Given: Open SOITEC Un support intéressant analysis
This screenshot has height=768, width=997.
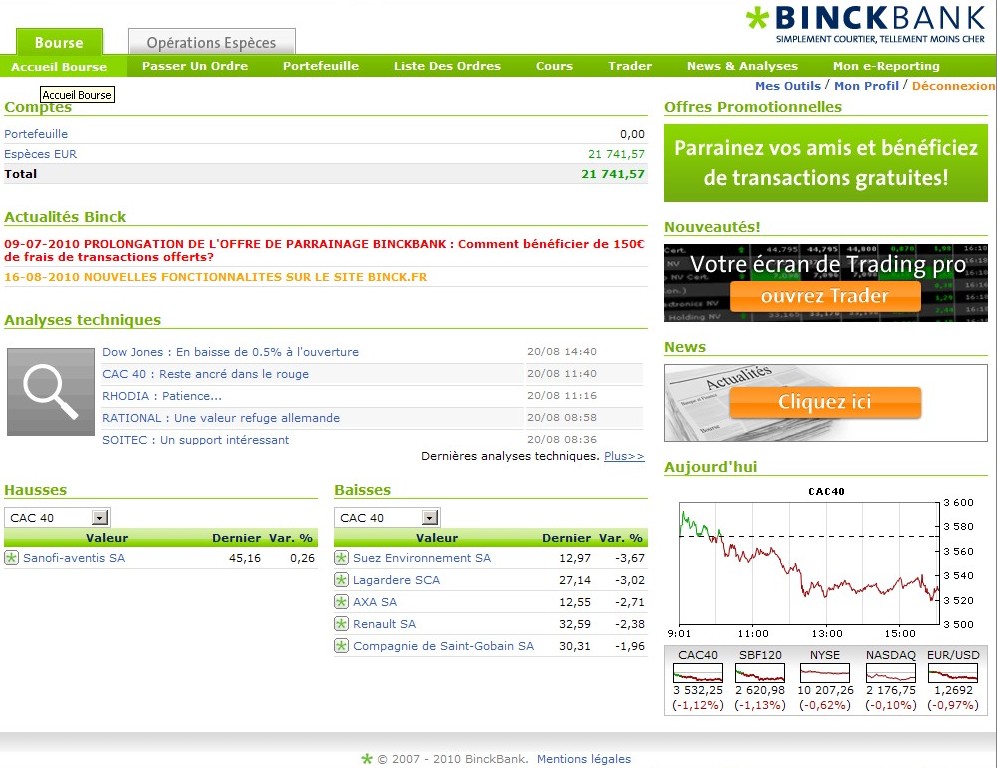Looking at the screenshot, I should click(195, 439).
